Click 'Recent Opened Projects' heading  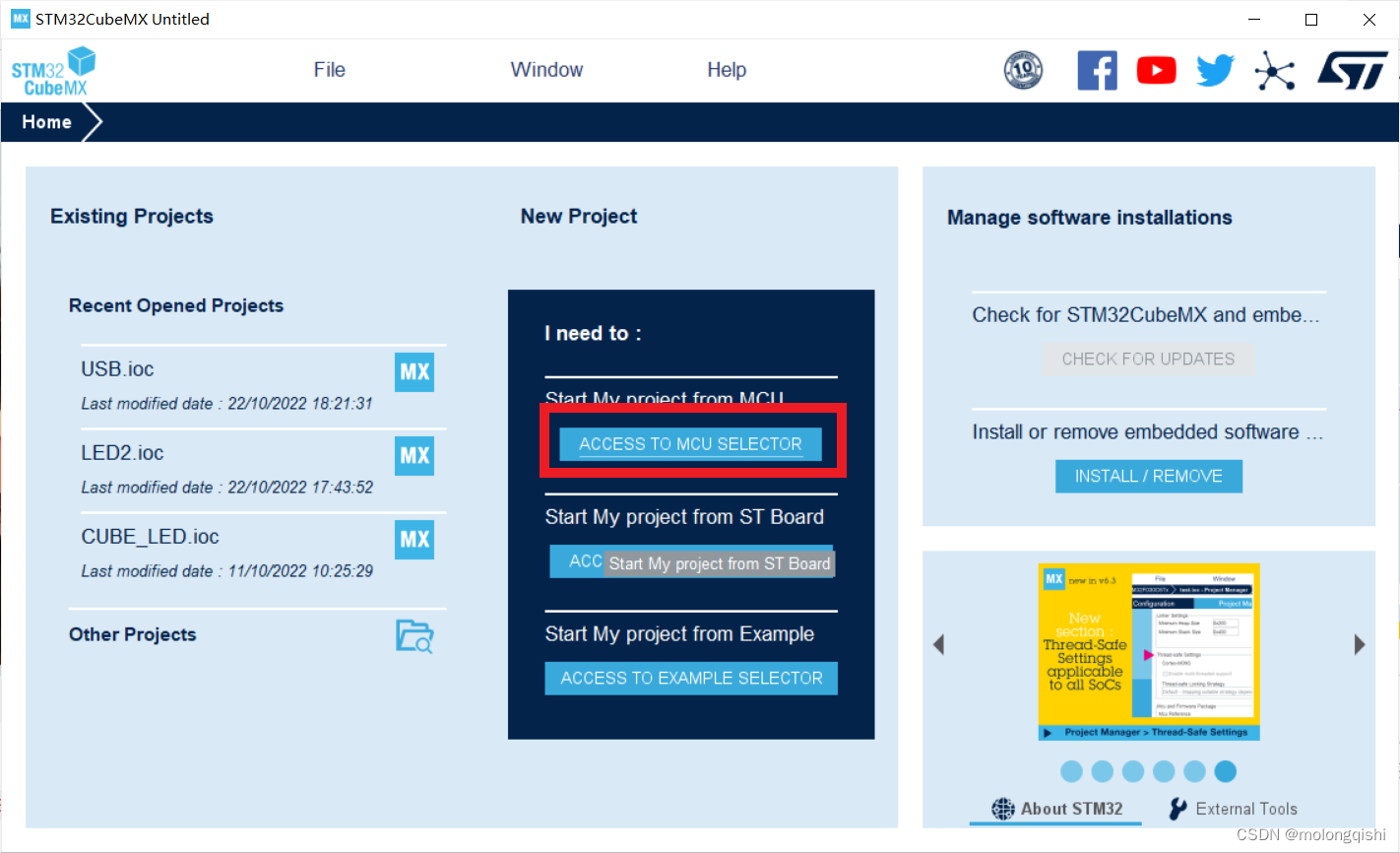[x=176, y=306]
